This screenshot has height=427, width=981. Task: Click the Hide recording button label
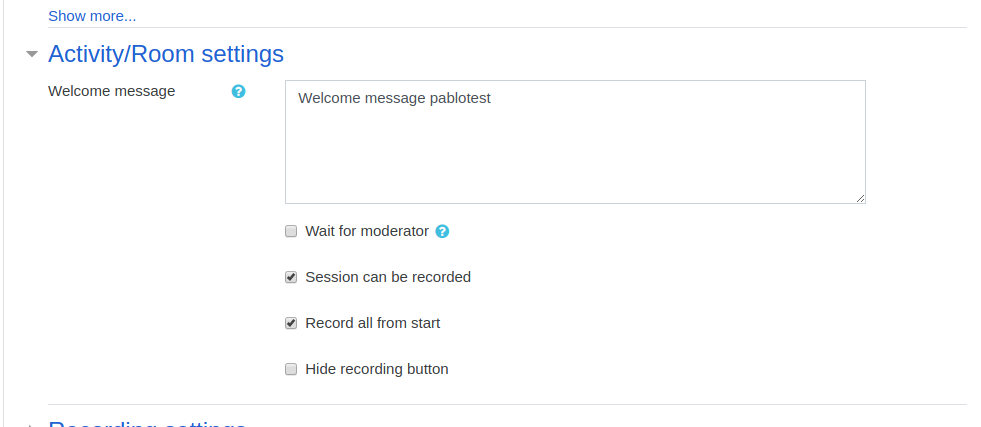point(377,369)
